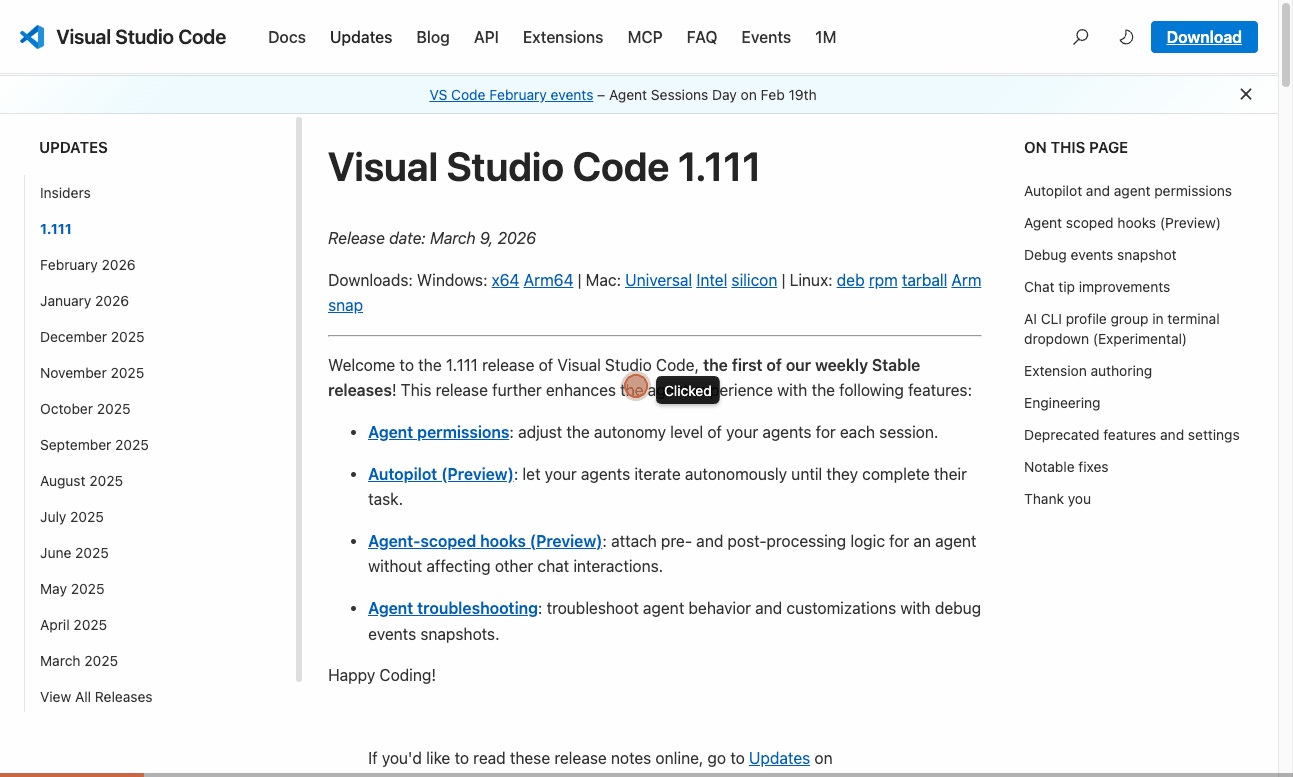
Task: Follow the Updates link in the paragraph
Action: pos(779,758)
